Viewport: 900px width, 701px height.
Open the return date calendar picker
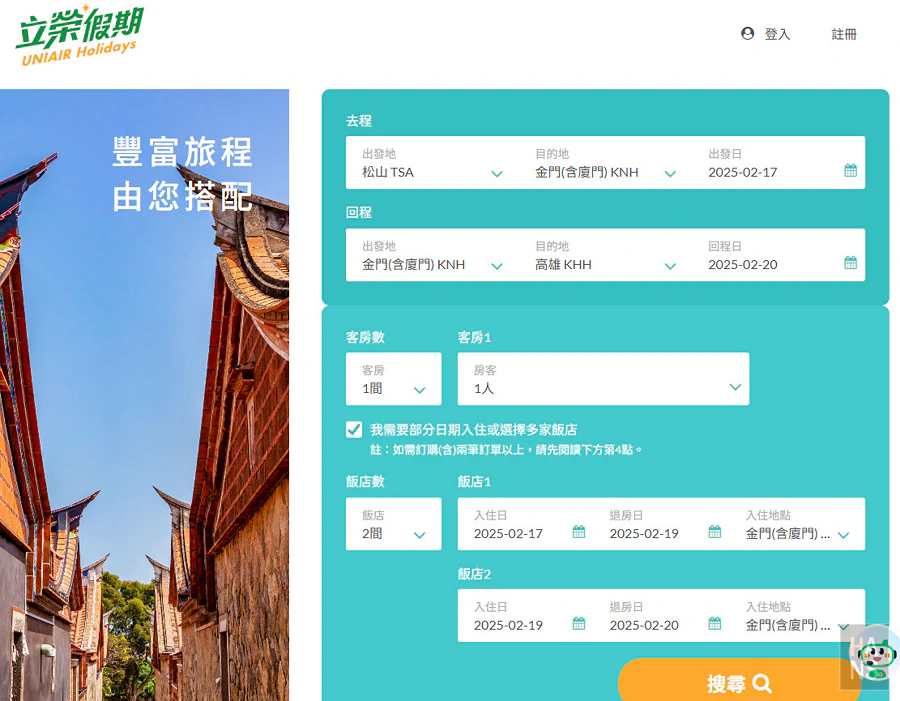pyautogui.click(x=851, y=263)
